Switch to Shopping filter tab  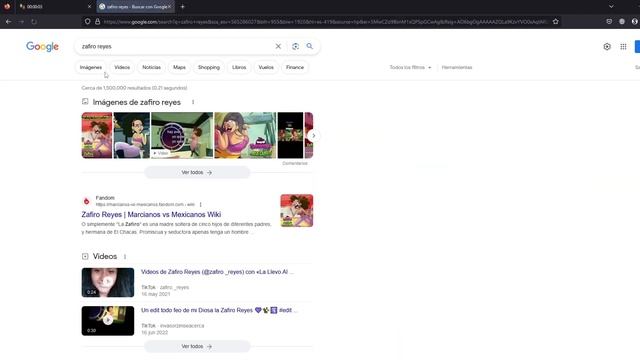click(209, 67)
